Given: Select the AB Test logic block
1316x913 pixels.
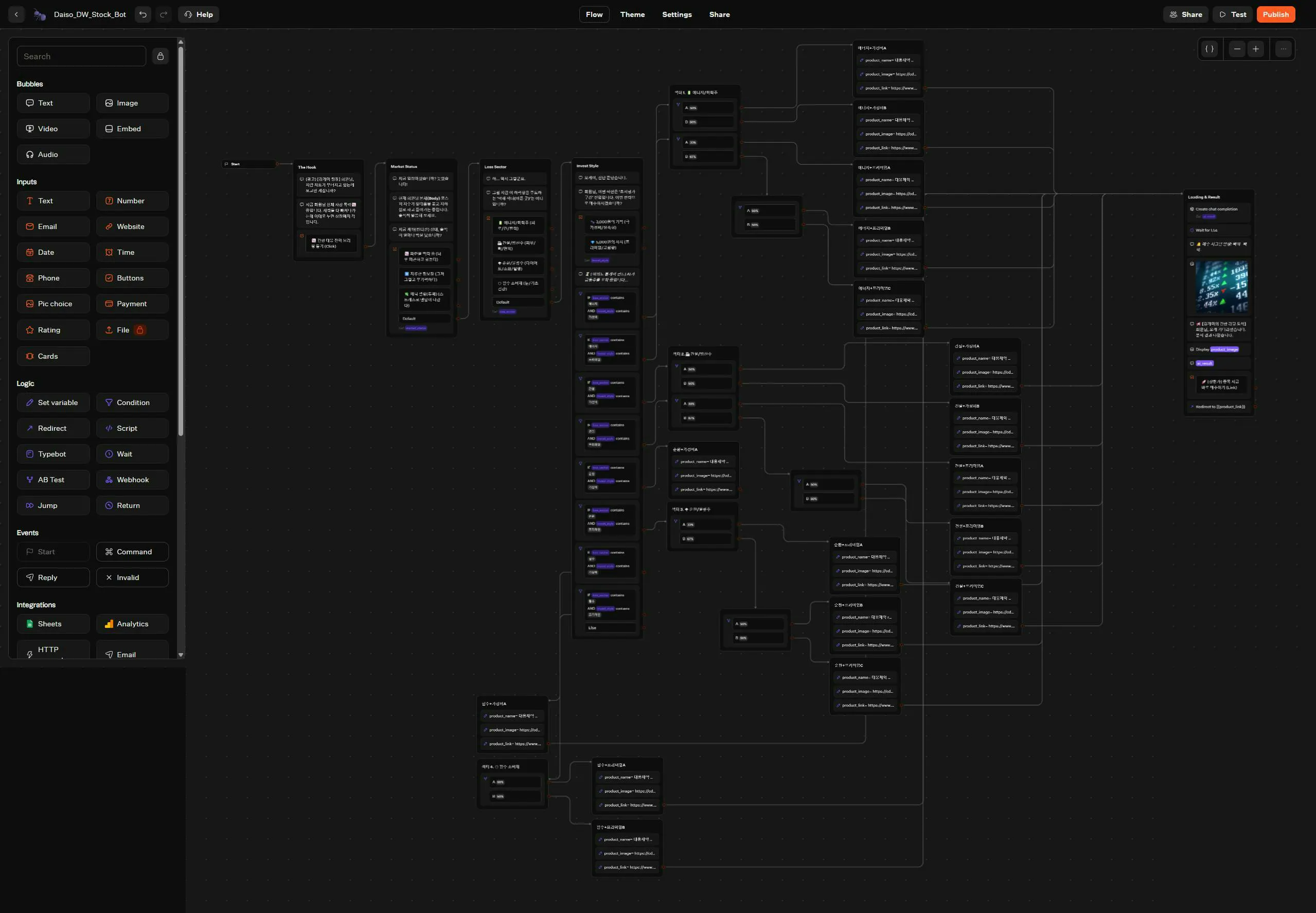Looking at the screenshot, I should (x=53, y=479).
